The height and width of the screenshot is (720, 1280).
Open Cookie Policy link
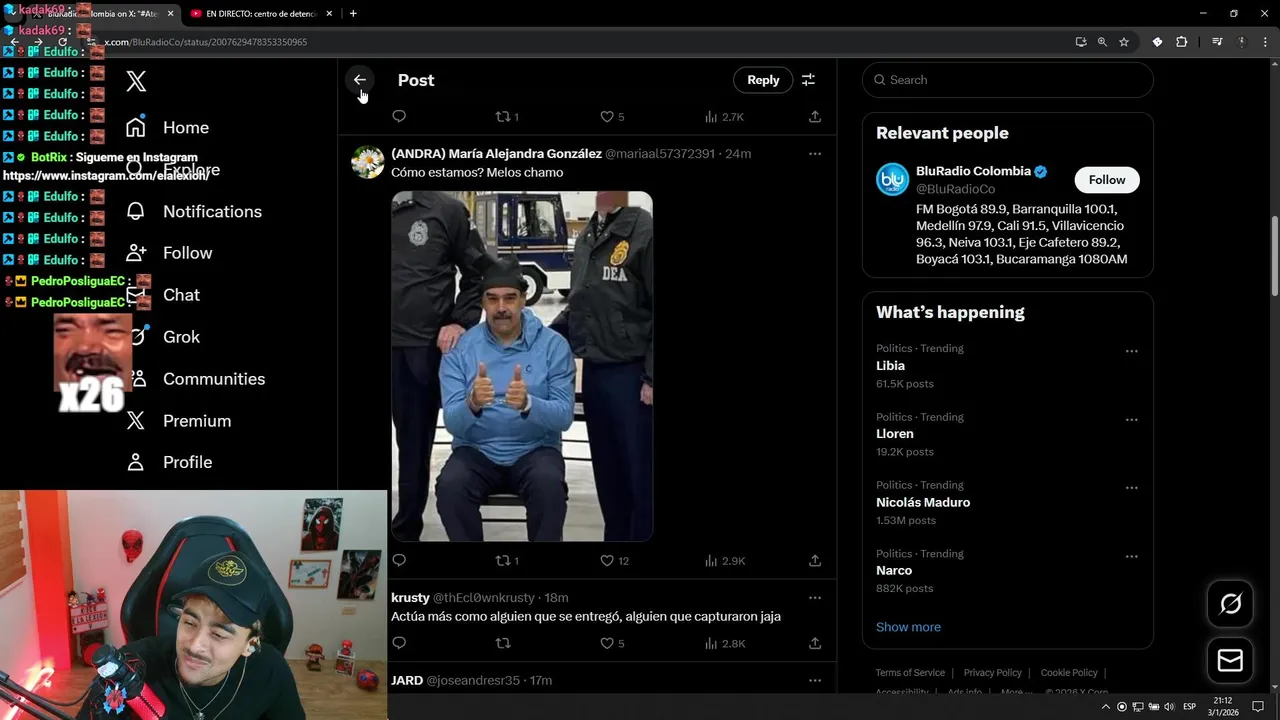click(1069, 673)
